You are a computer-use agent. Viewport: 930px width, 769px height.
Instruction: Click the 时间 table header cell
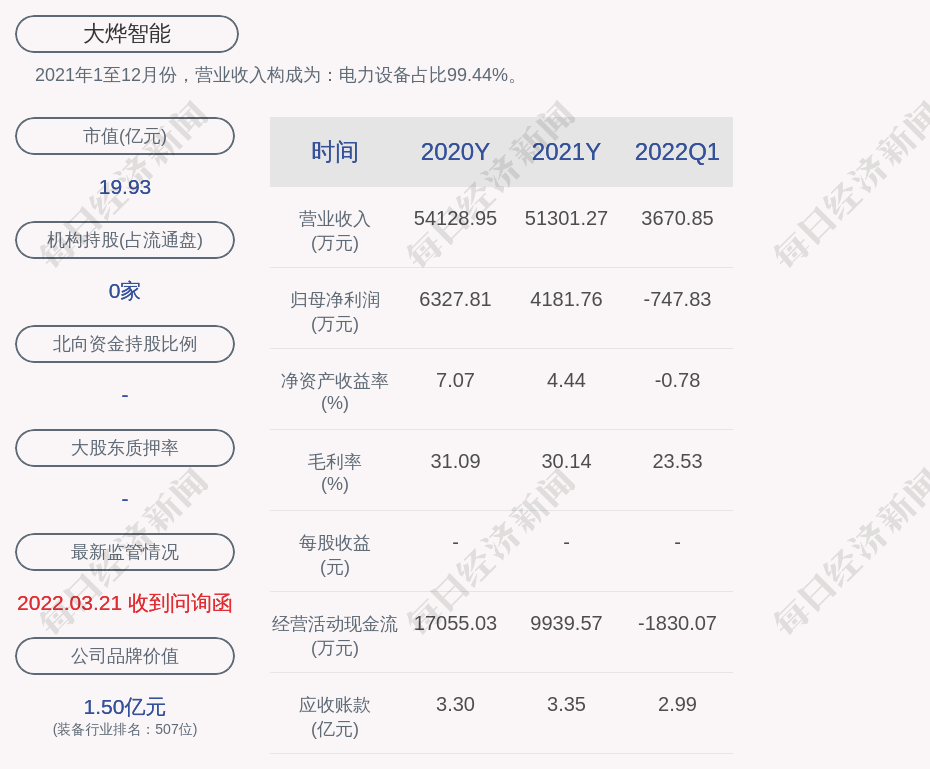pos(335,152)
